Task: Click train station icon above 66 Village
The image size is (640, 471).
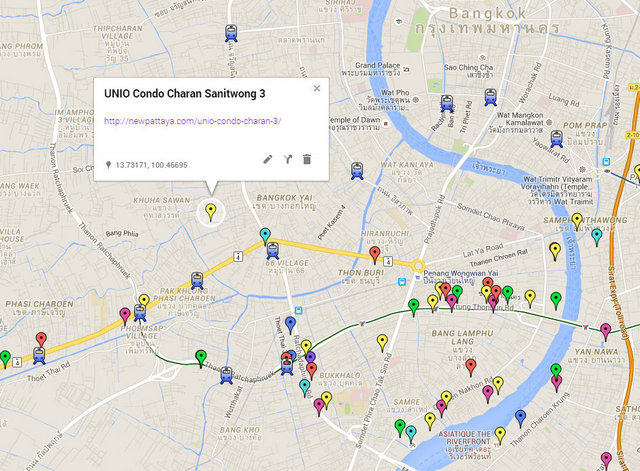Action: 273,251
